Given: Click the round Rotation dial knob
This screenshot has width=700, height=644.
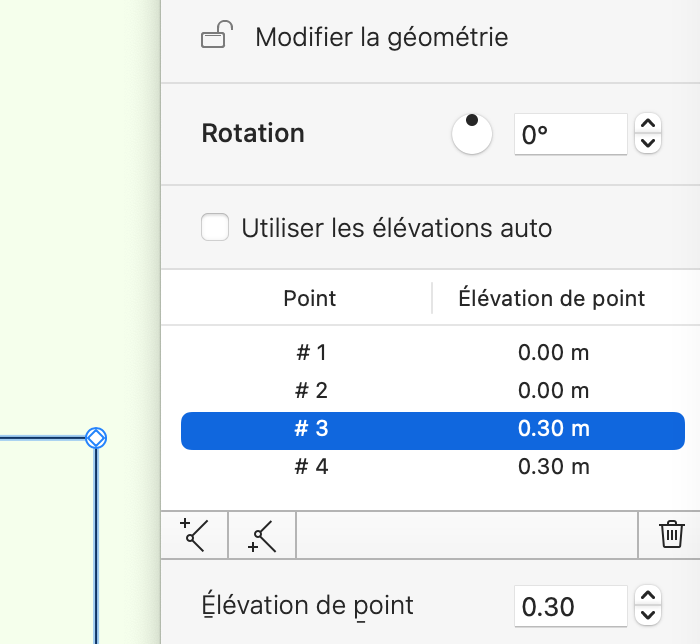Looking at the screenshot, I should click(x=472, y=134).
